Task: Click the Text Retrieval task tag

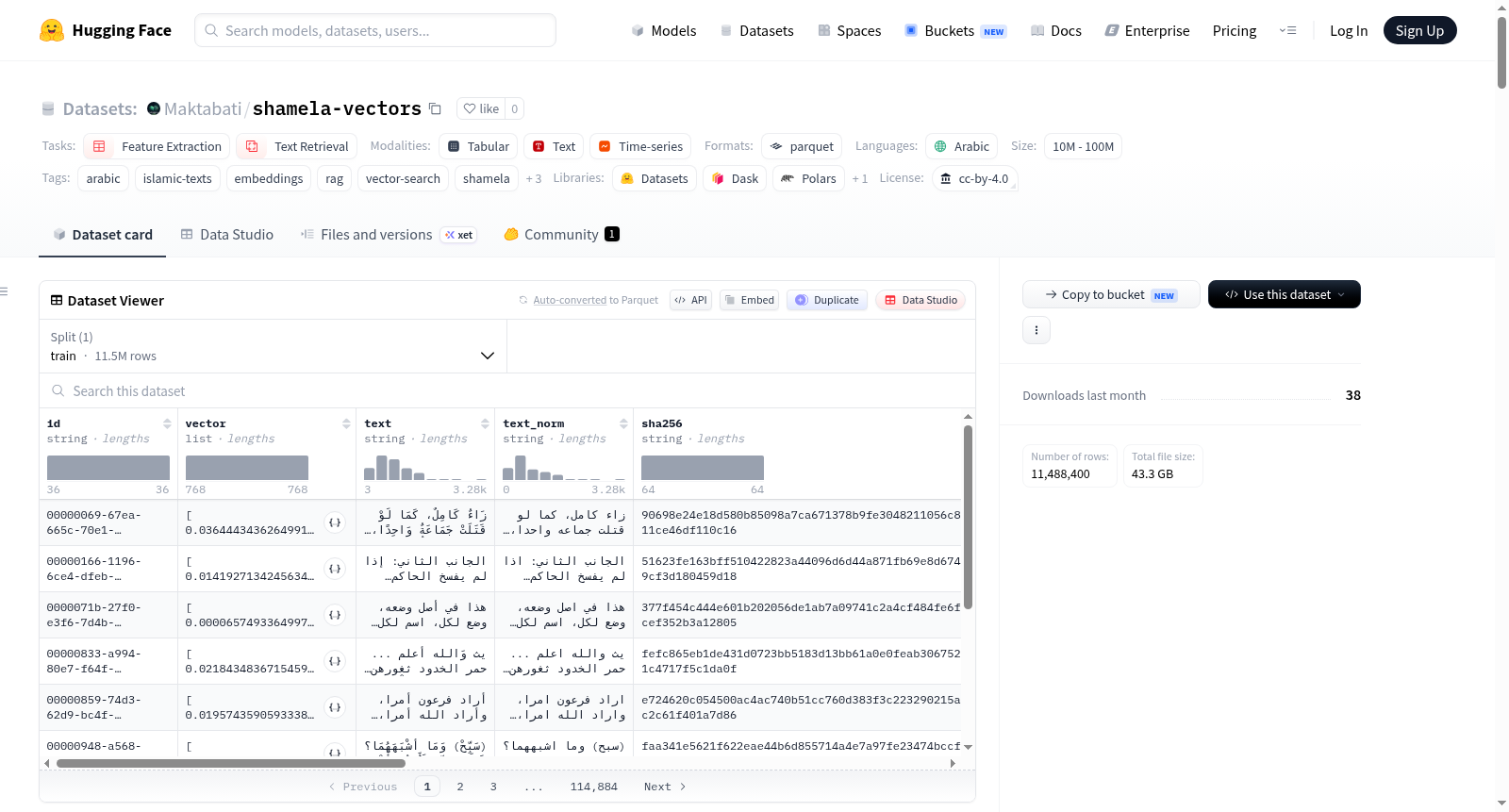Action: [x=296, y=146]
